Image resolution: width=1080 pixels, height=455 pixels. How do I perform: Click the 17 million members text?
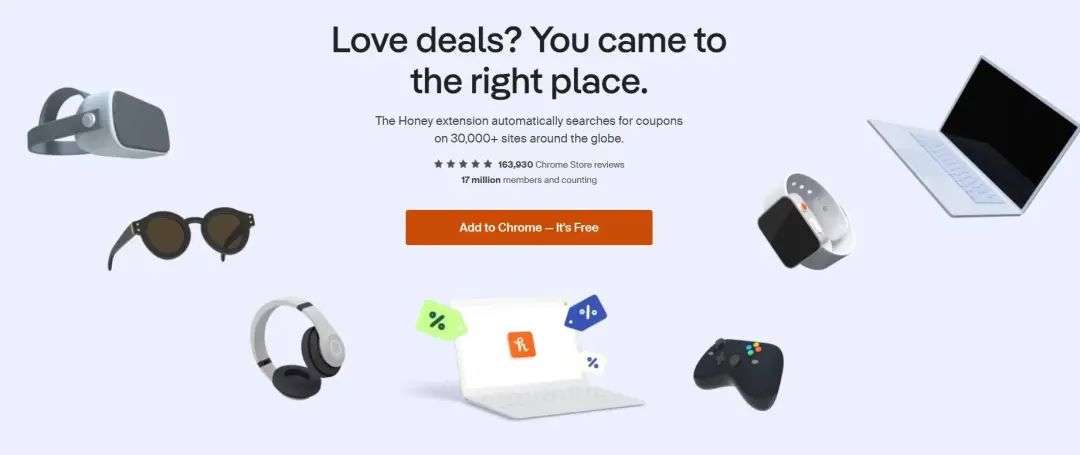click(529, 180)
